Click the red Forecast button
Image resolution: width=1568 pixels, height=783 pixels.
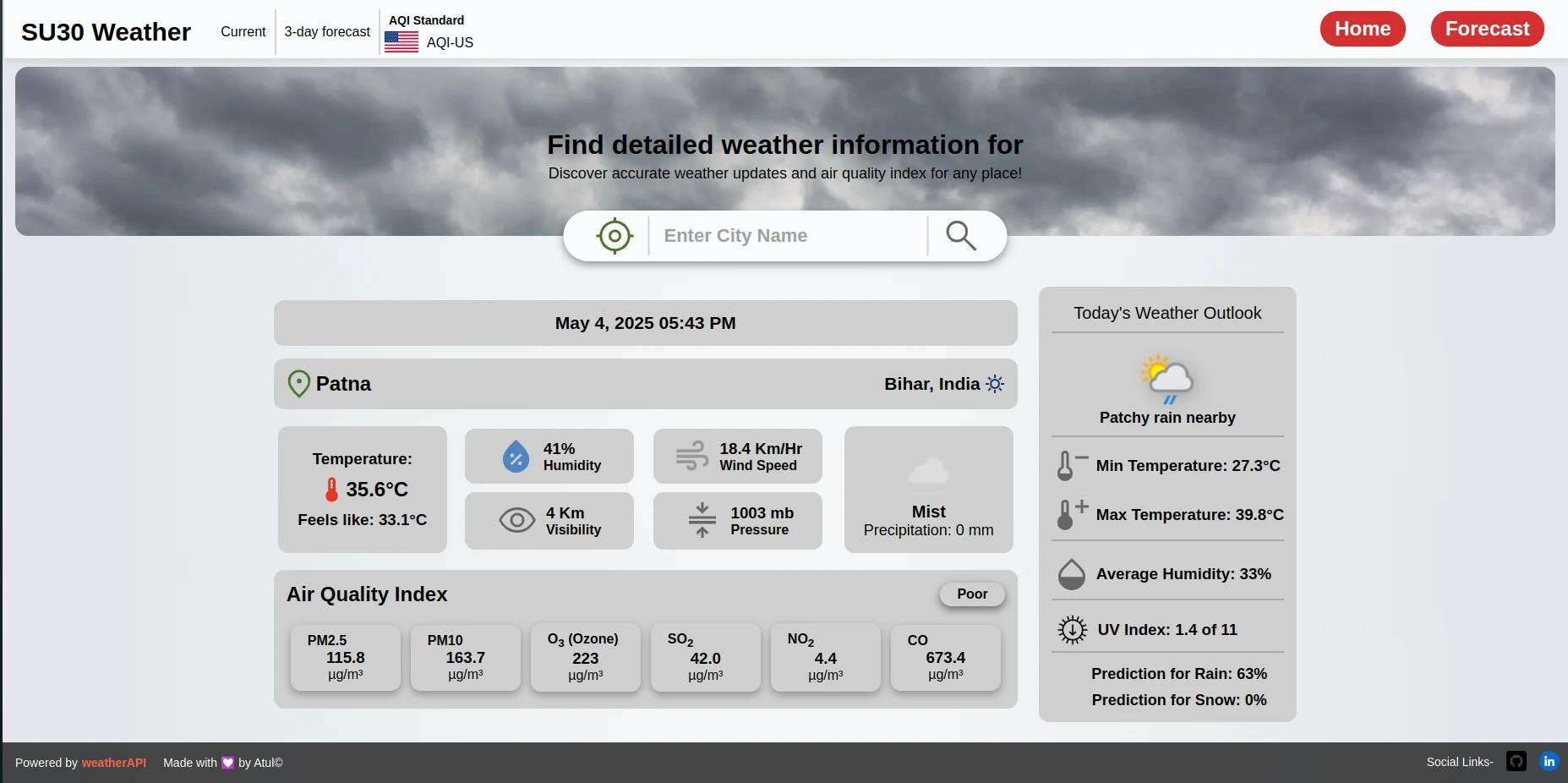pyautogui.click(x=1487, y=29)
